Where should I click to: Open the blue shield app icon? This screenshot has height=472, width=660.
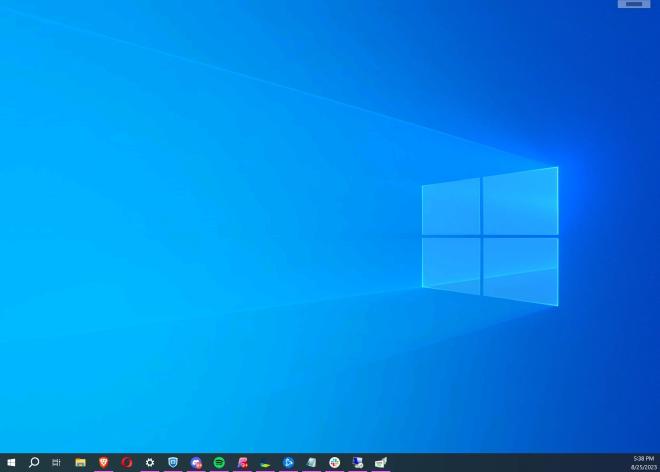[173, 462]
